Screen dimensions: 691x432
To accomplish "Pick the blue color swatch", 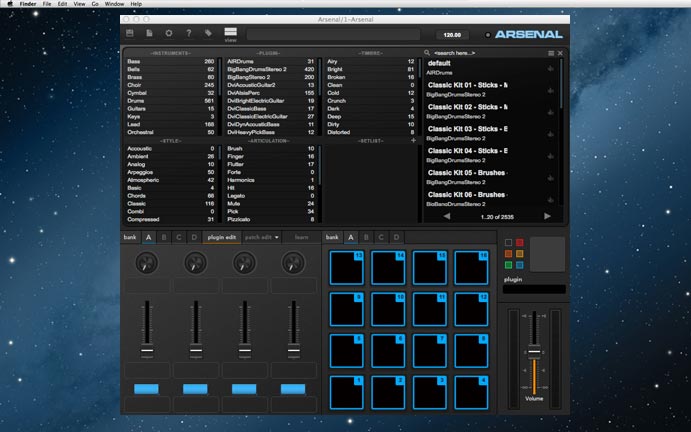I will (x=520, y=265).
